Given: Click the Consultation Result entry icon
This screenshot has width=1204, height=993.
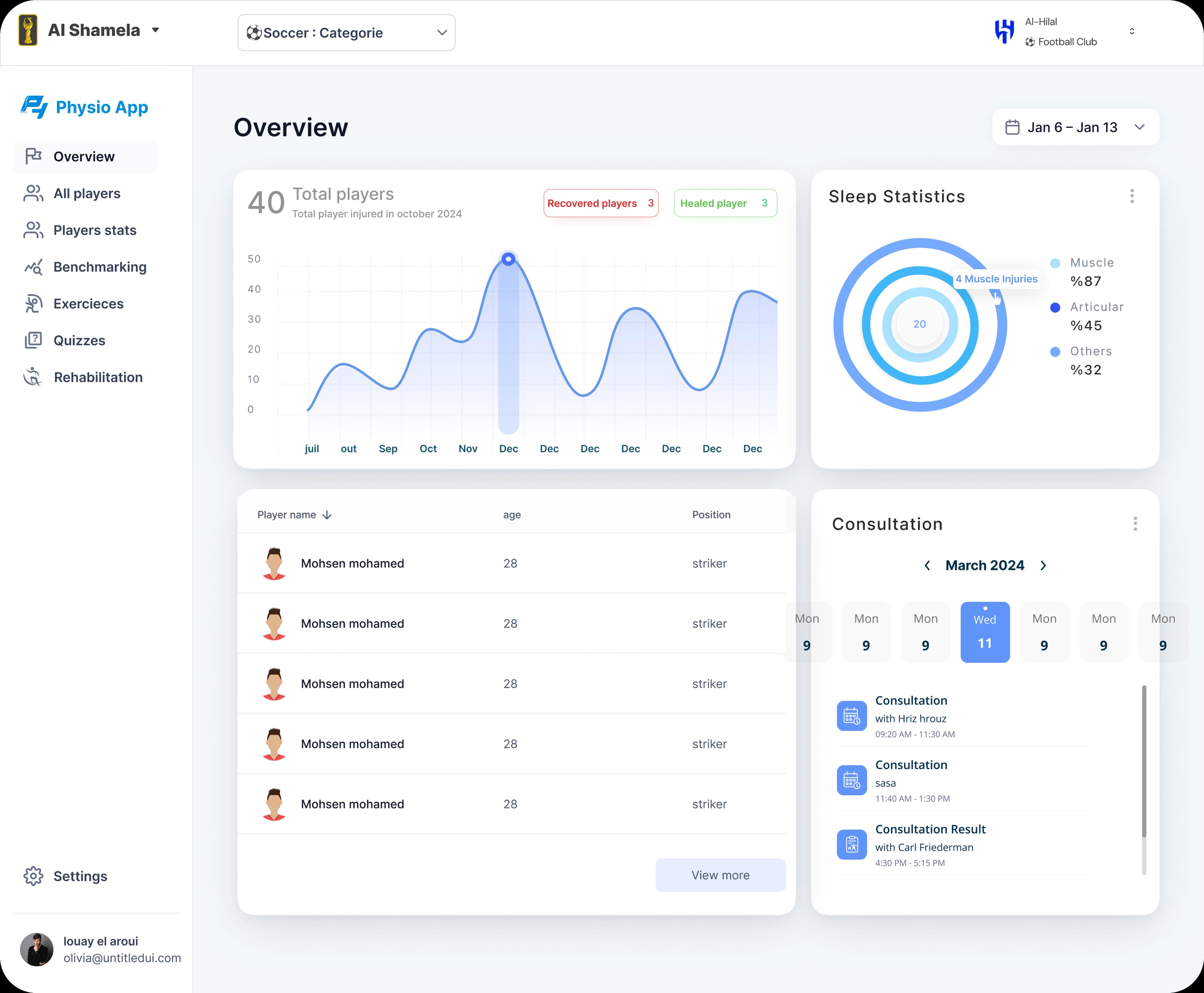Looking at the screenshot, I should coord(852,844).
